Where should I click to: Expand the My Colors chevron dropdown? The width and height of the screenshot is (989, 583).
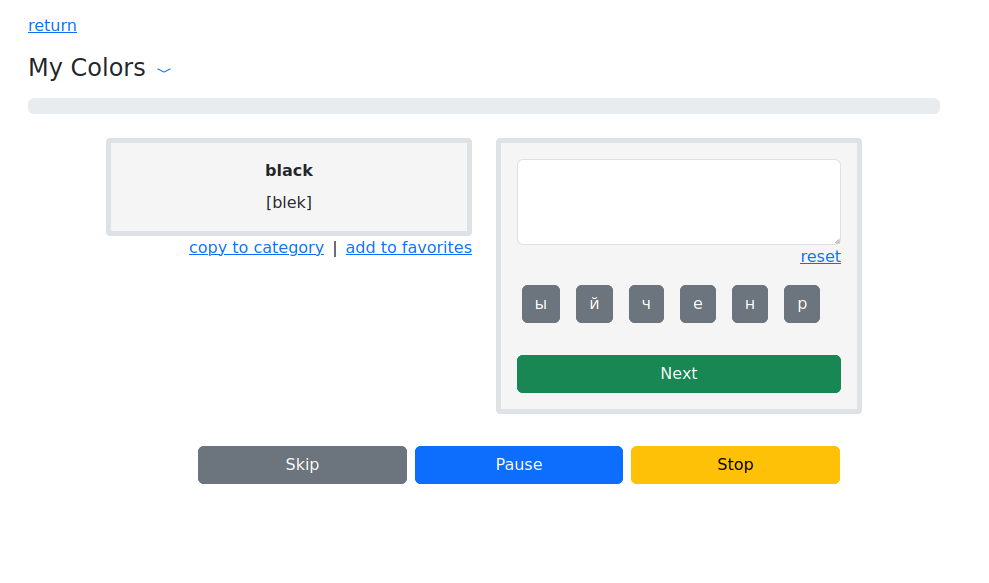(x=165, y=70)
